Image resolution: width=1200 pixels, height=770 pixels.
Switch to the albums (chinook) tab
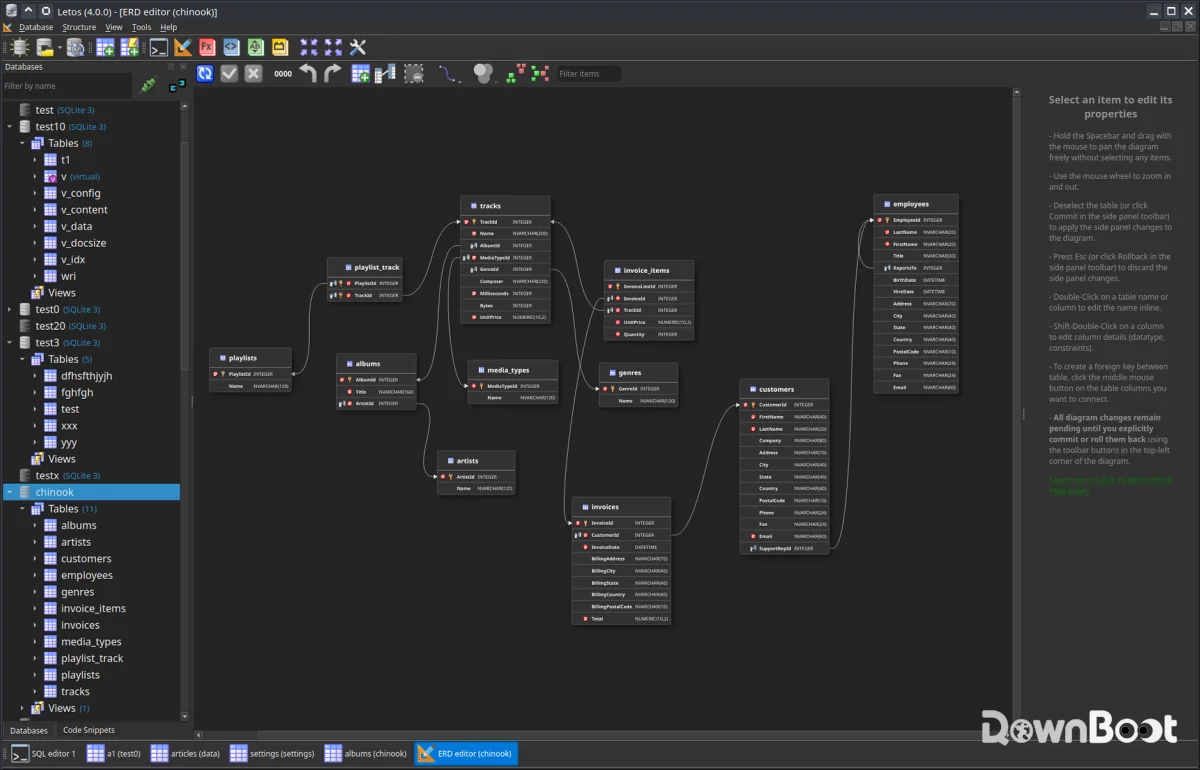pos(366,753)
